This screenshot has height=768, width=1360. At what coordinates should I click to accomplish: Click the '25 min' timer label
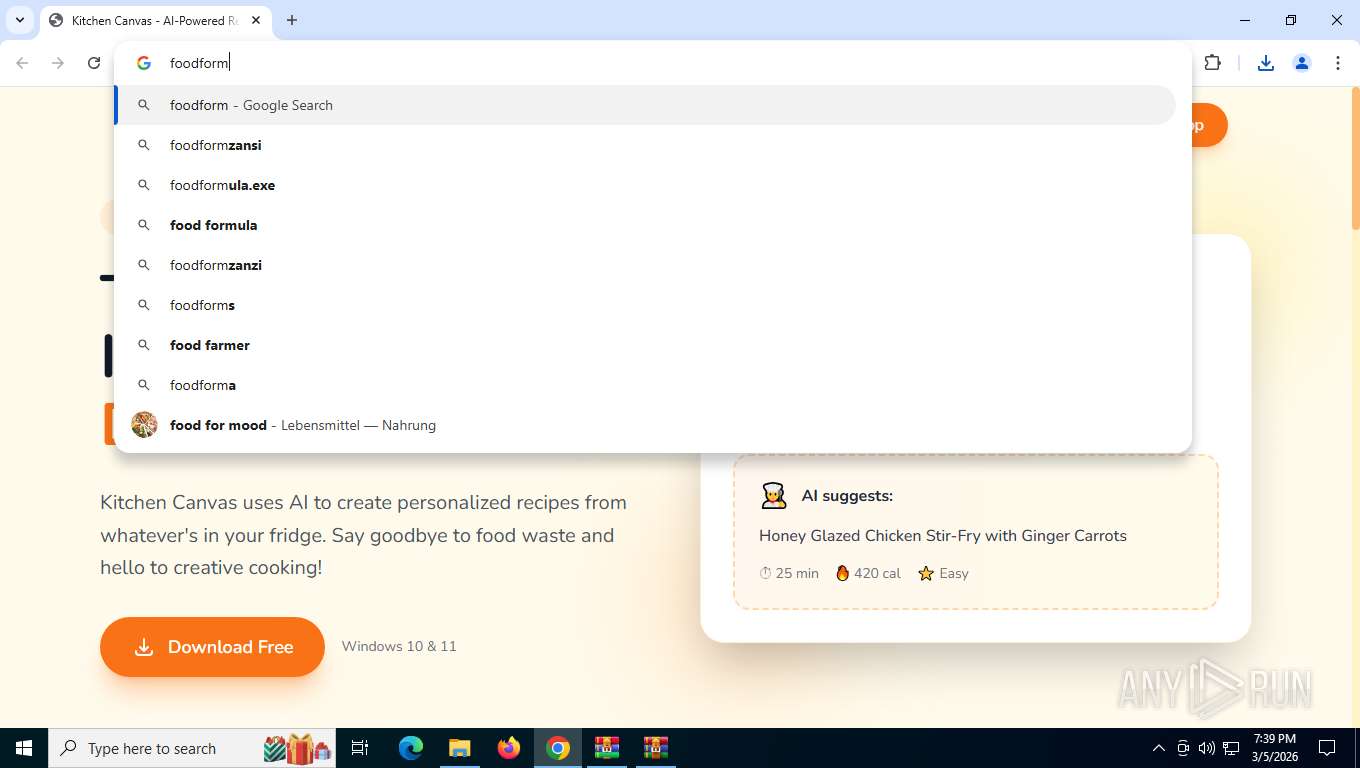point(789,573)
